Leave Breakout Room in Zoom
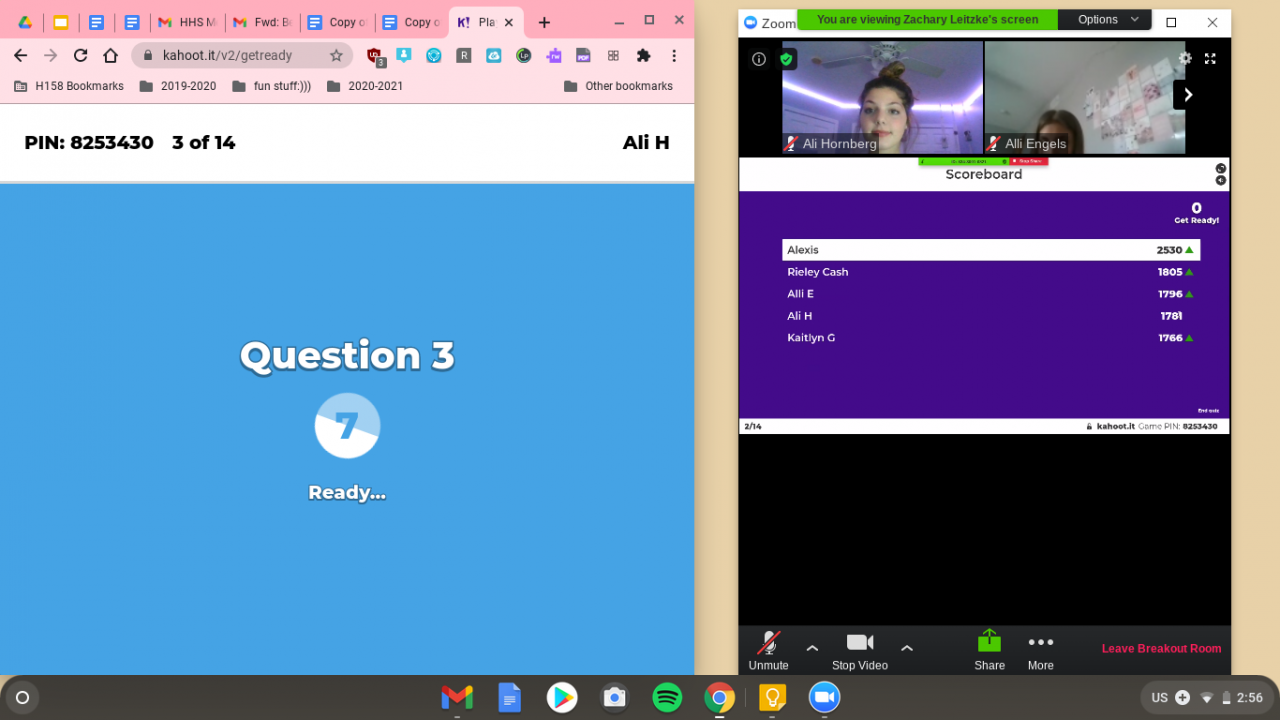 1161,648
